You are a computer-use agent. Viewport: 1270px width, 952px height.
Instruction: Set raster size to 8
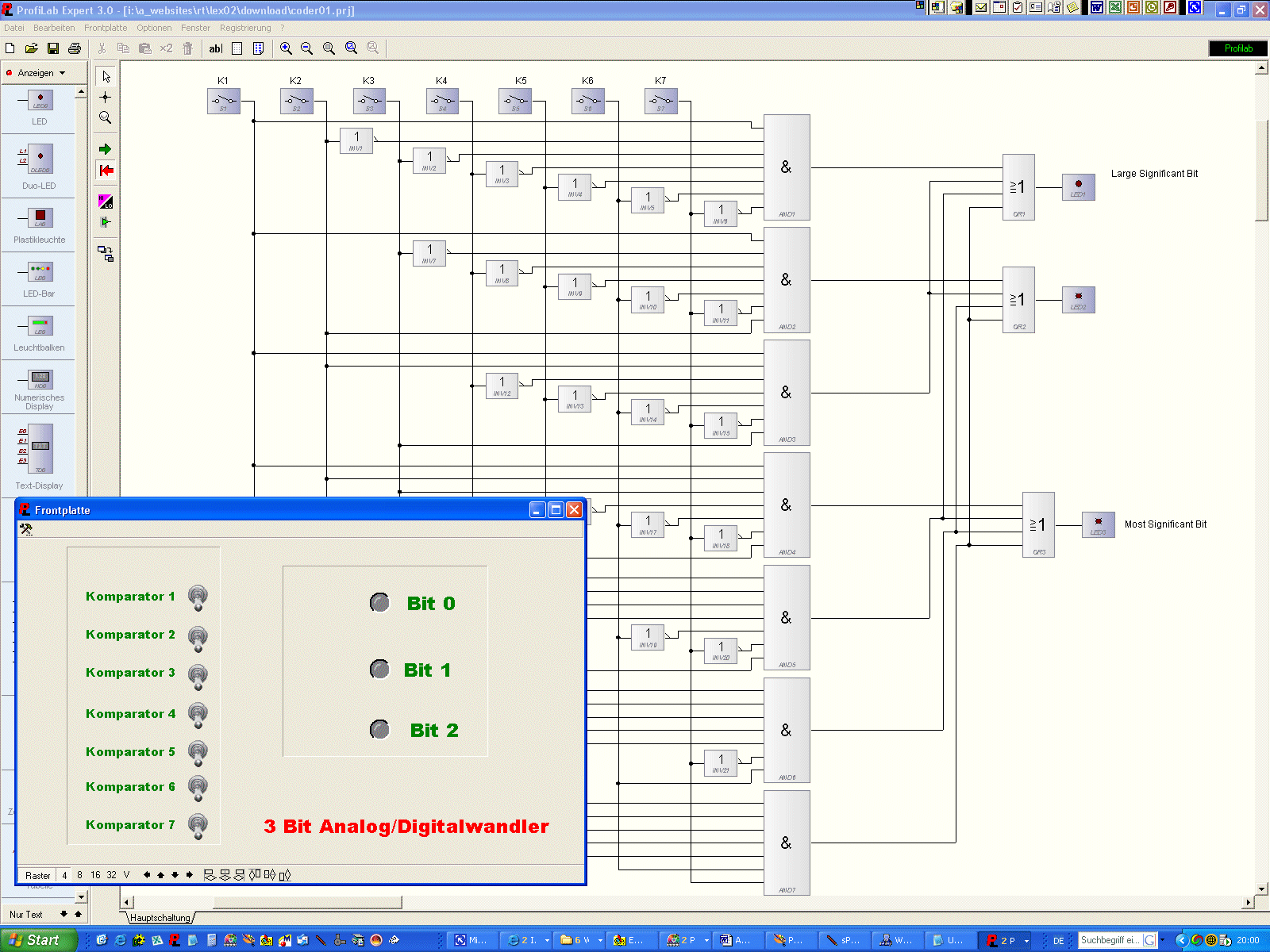coord(79,875)
